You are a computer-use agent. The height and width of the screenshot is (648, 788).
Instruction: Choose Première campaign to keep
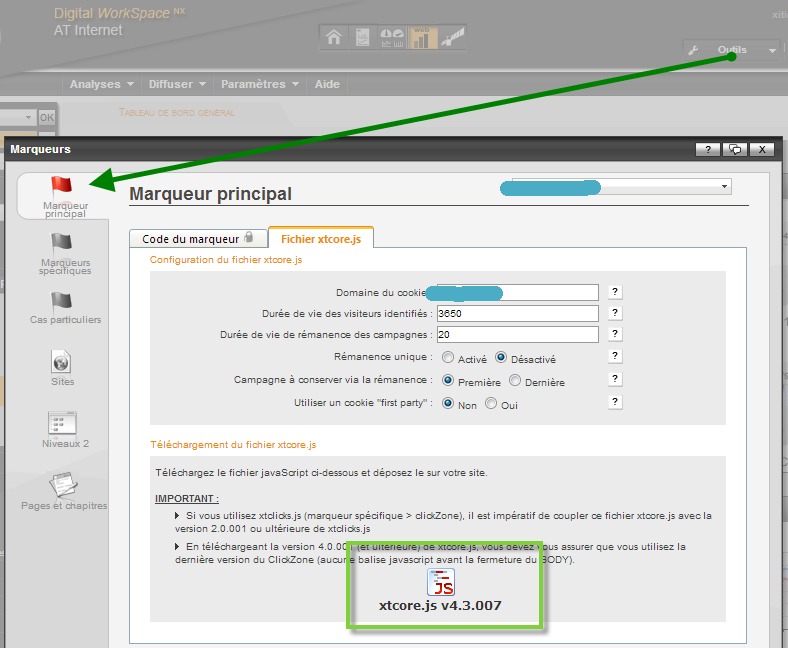448,380
